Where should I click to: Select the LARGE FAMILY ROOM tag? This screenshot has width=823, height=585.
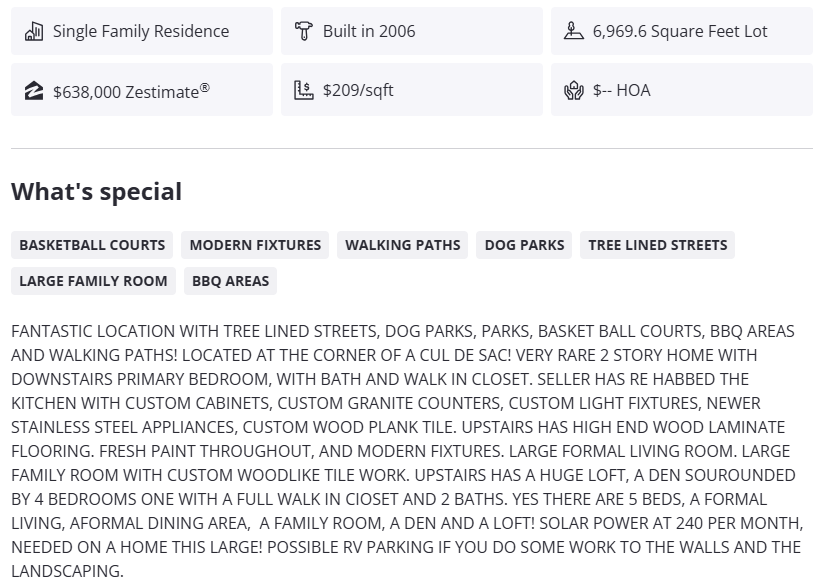coord(93,281)
